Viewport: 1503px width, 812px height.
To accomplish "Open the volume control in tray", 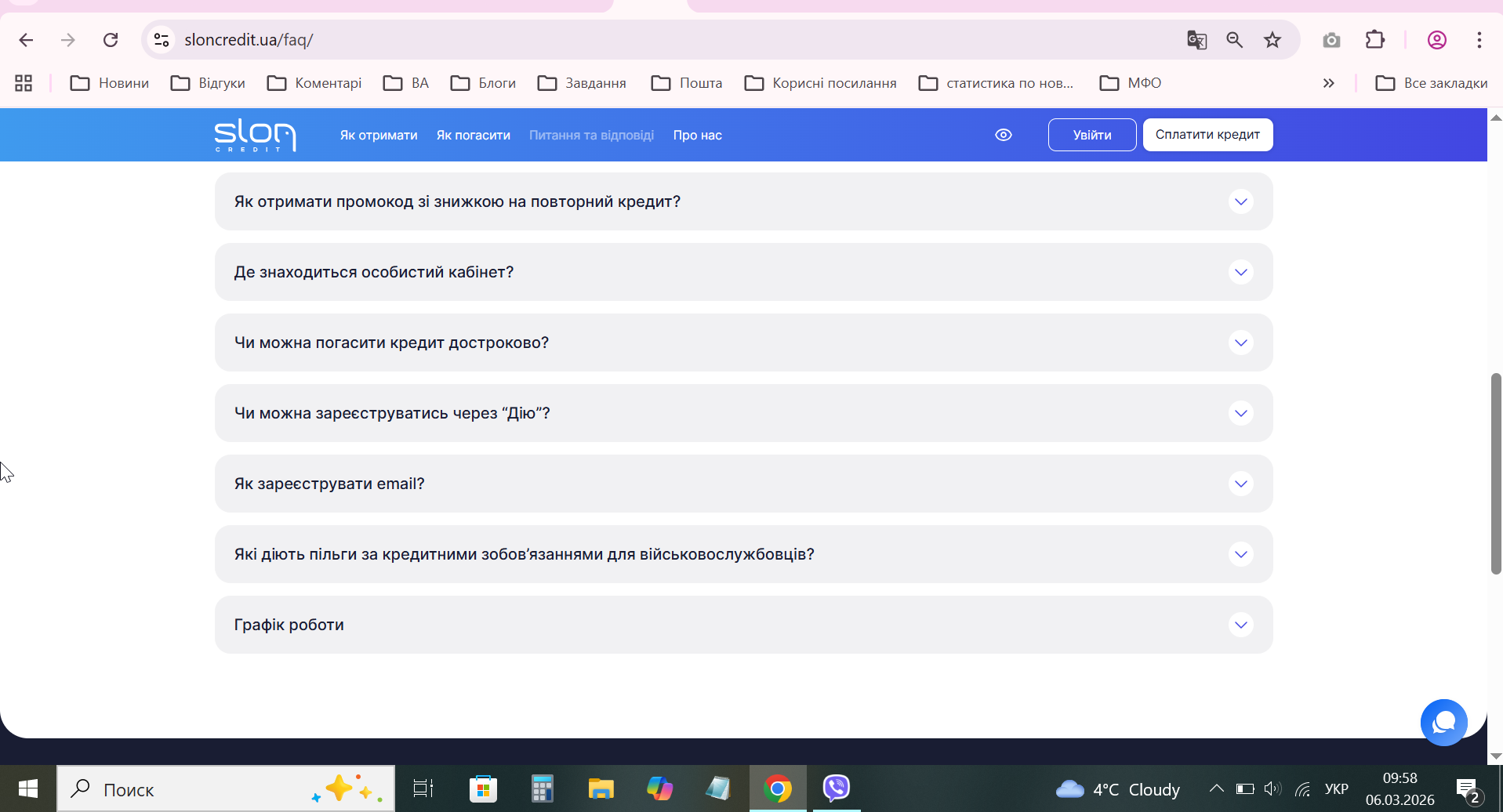I will [x=1272, y=788].
